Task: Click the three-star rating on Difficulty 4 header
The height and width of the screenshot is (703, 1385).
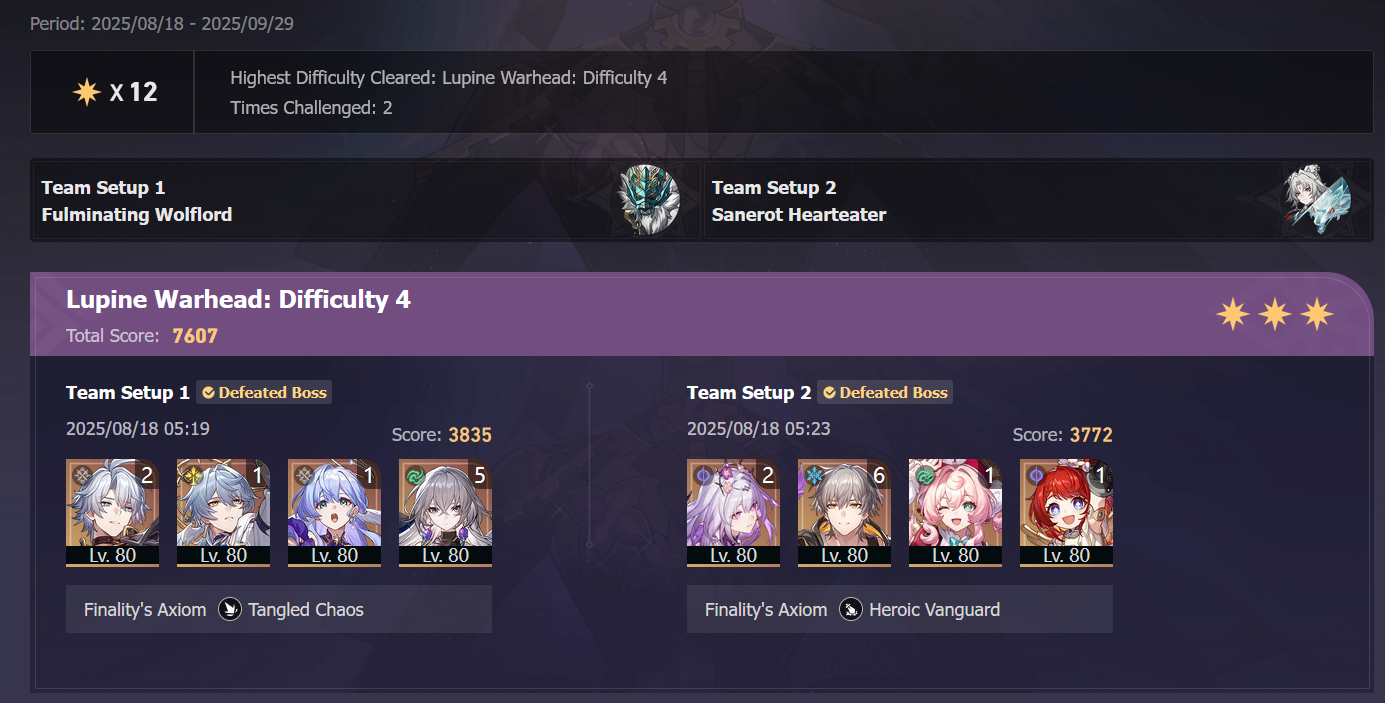Action: (1275, 314)
